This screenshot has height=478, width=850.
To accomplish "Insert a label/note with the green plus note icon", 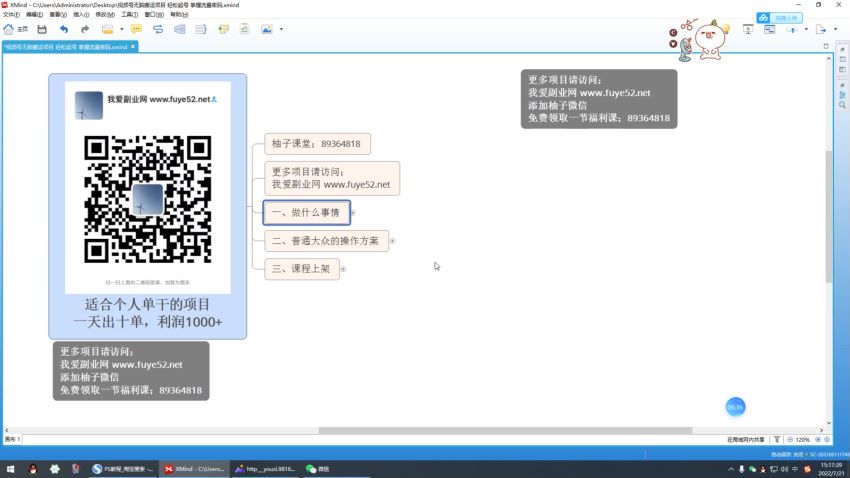I will (x=223, y=29).
